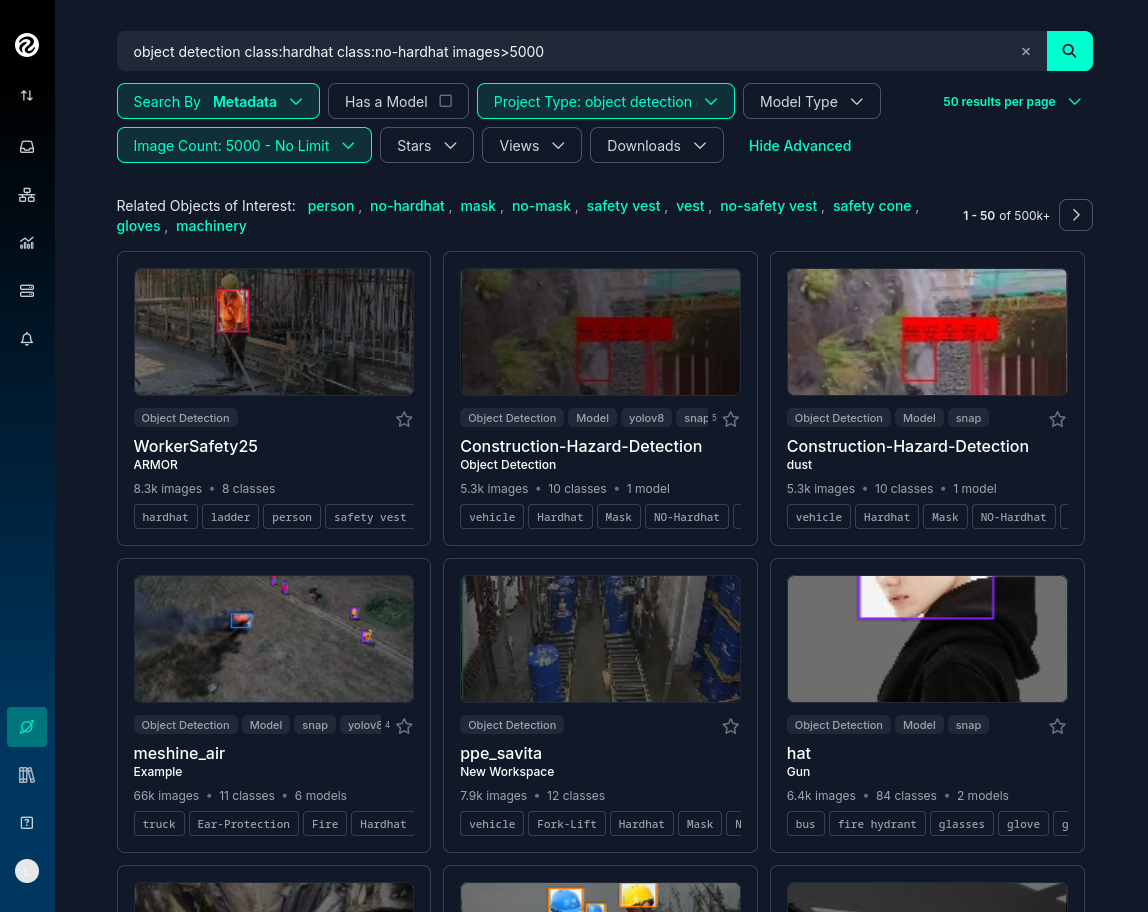The image size is (1148, 912).
Task: Open the hat project thumbnail image
Action: (927, 639)
